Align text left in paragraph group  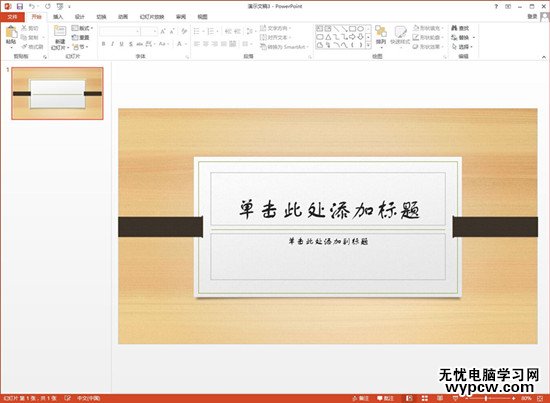(197, 44)
